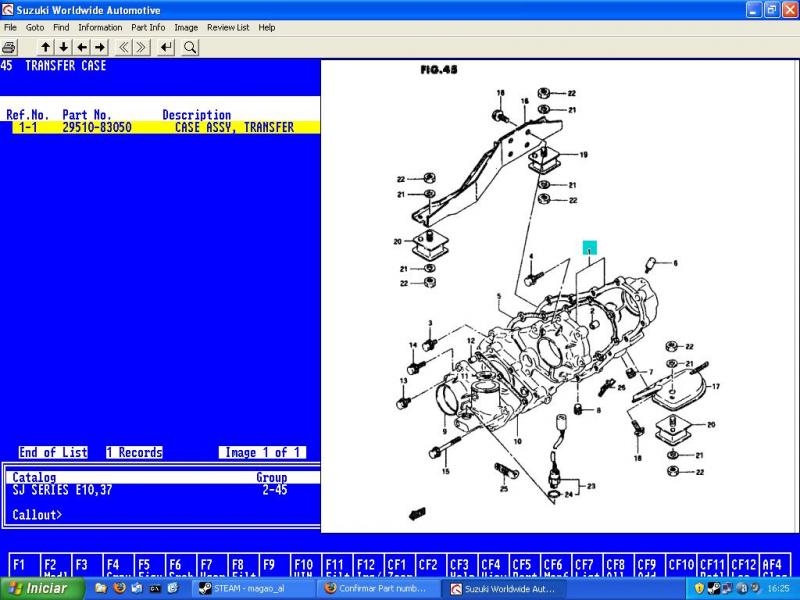Click the 'Image 1 of 1' indicator
800x600 pixels.
(263, 453)
